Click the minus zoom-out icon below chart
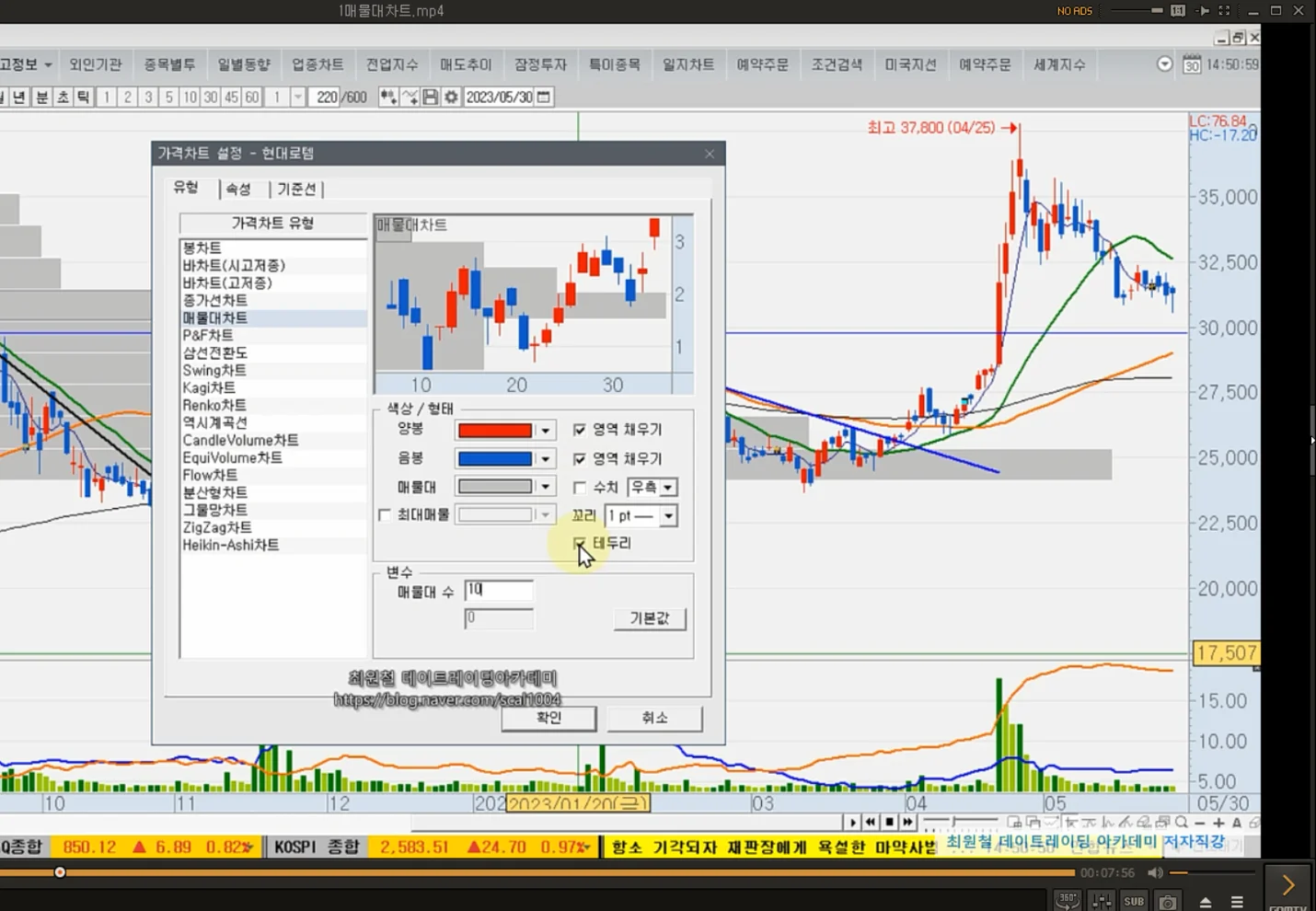1316x911 pixels. pos(1200,824)
